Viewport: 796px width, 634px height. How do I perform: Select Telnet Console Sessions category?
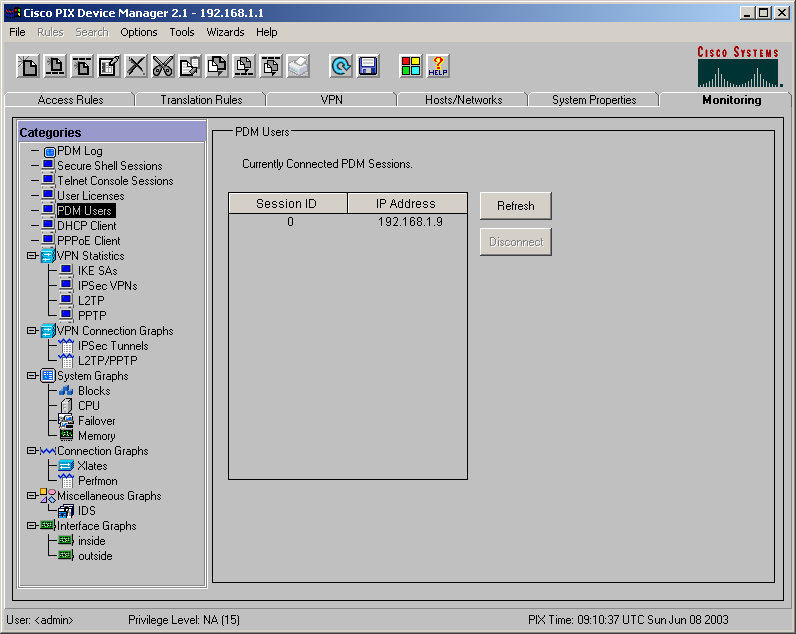(115, 181)
